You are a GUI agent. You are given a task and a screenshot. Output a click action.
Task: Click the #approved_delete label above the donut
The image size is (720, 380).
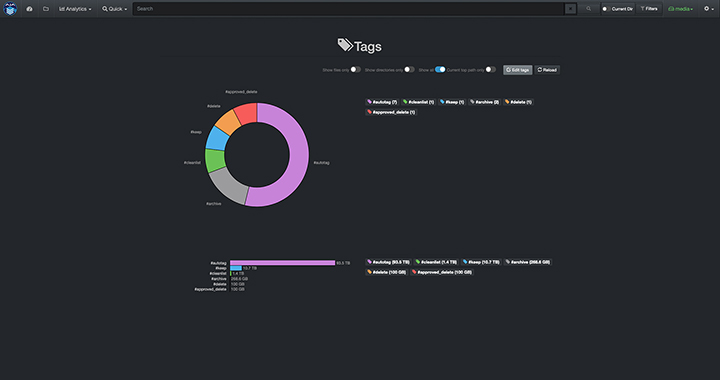(x=241, y=92)
